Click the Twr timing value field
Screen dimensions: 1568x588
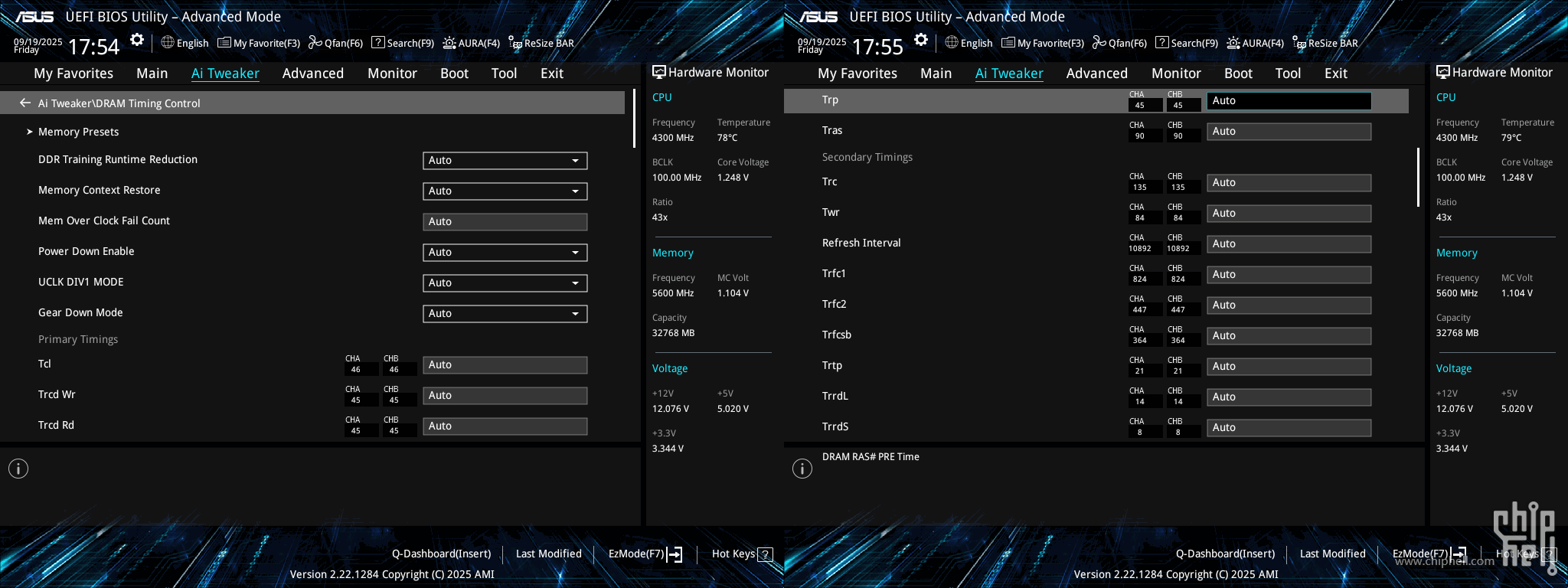(1289, 214)
